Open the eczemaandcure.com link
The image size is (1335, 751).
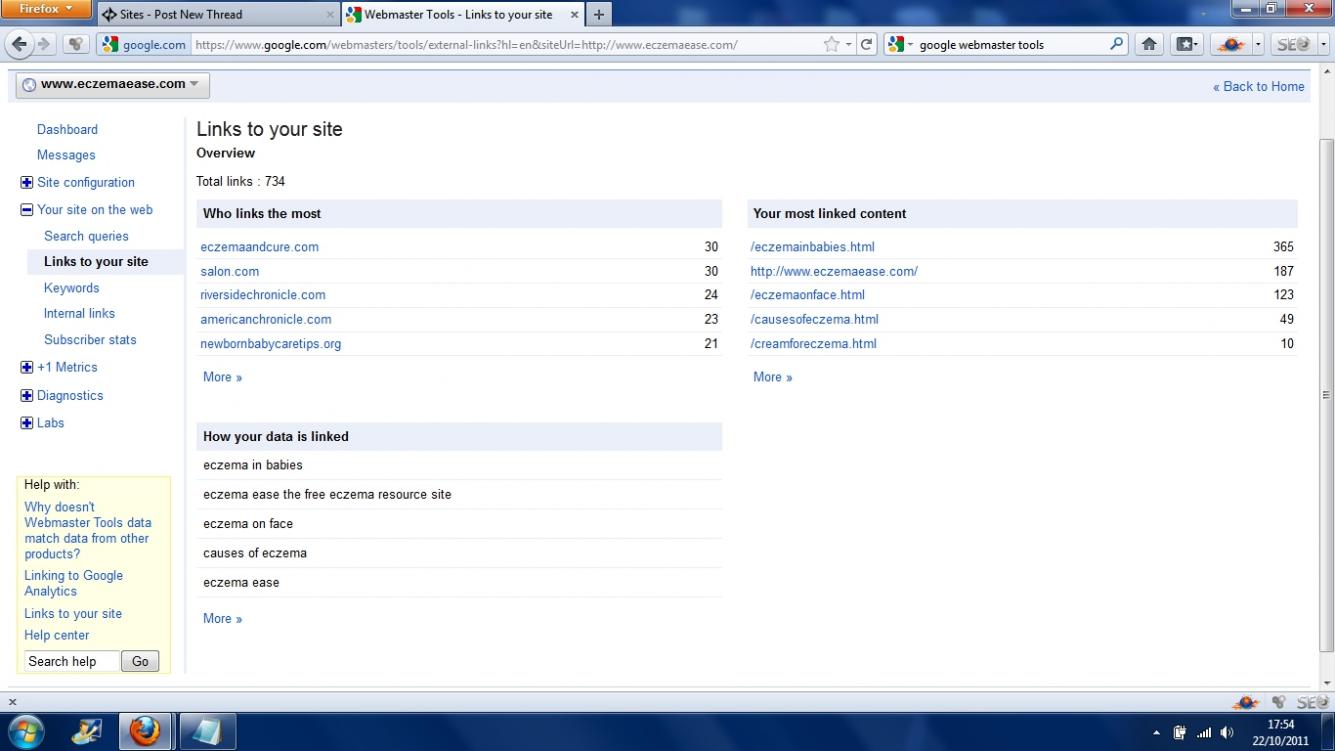tap(259, 247)
